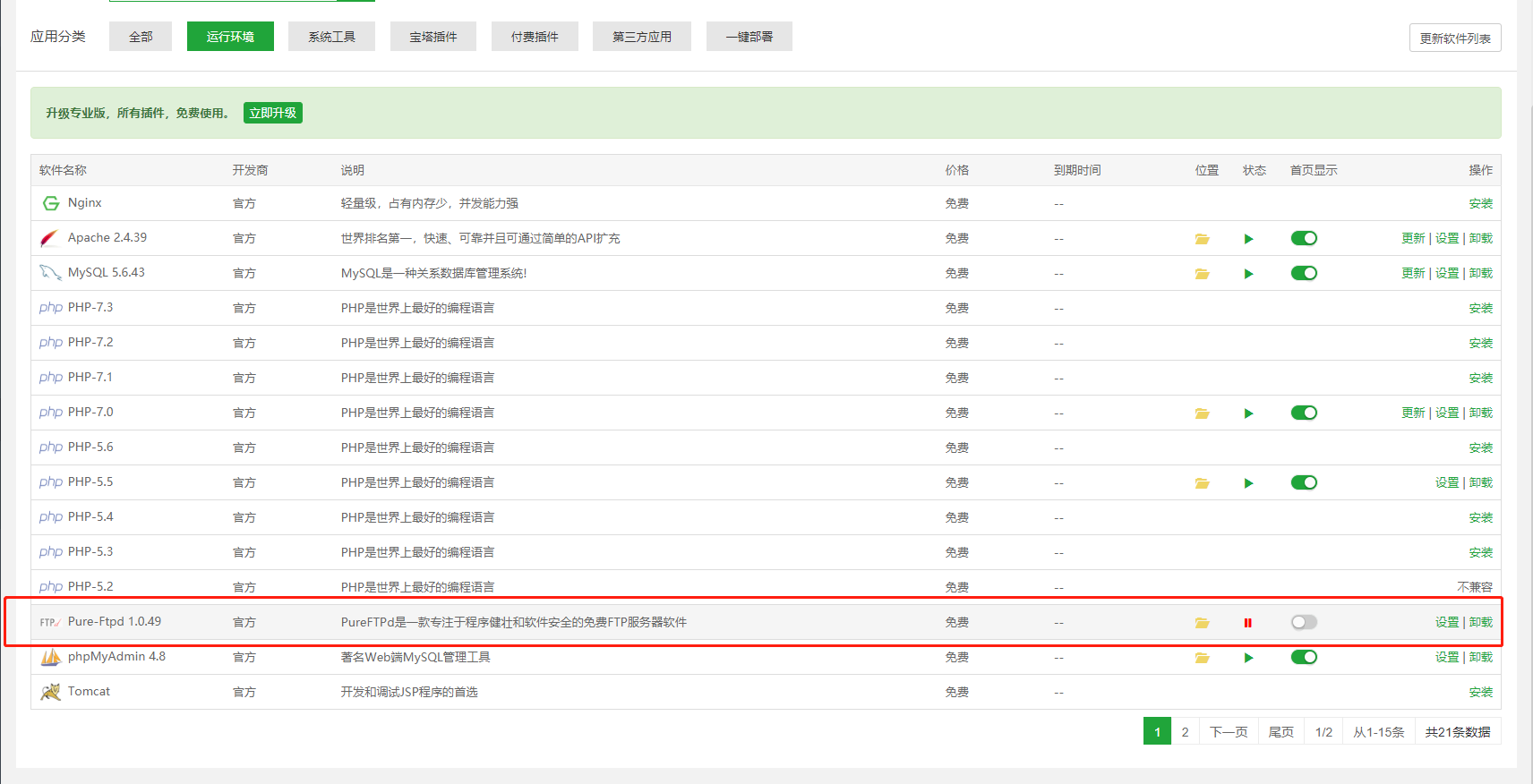The width and height of the screenshot is (1533, 784).
Task: Click 更新 link for Apache 2.4.39
Action: 1413,238
